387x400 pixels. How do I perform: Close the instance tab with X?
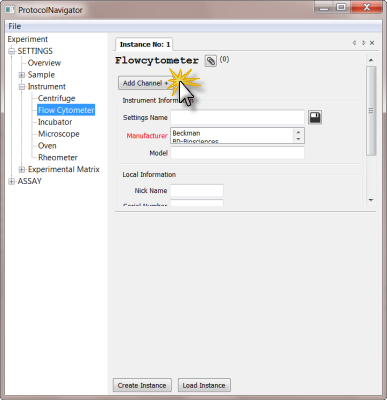pyautogui.click(x=372, y=43)
